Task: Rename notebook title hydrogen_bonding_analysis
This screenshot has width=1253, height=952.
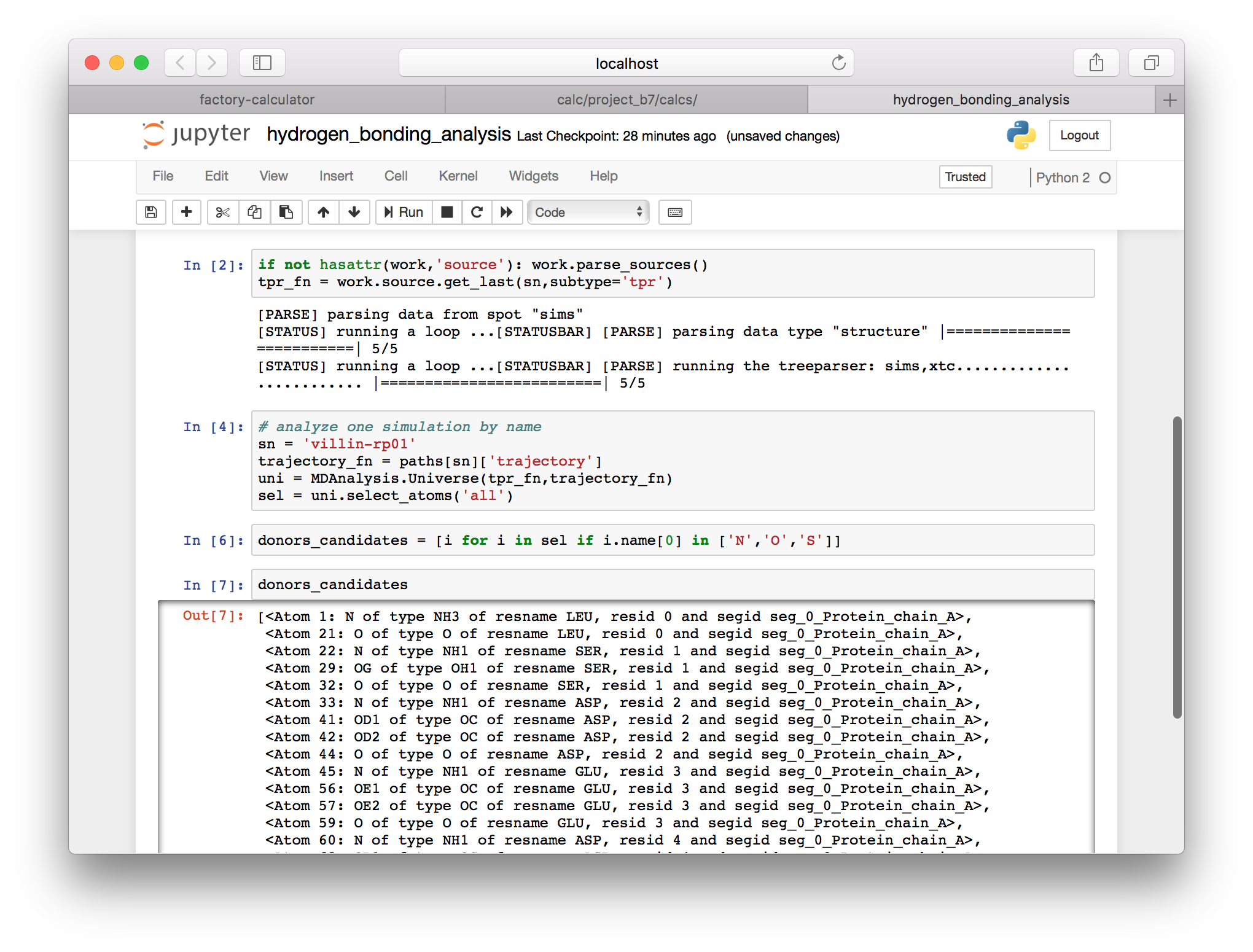Action: click(388, 135)
